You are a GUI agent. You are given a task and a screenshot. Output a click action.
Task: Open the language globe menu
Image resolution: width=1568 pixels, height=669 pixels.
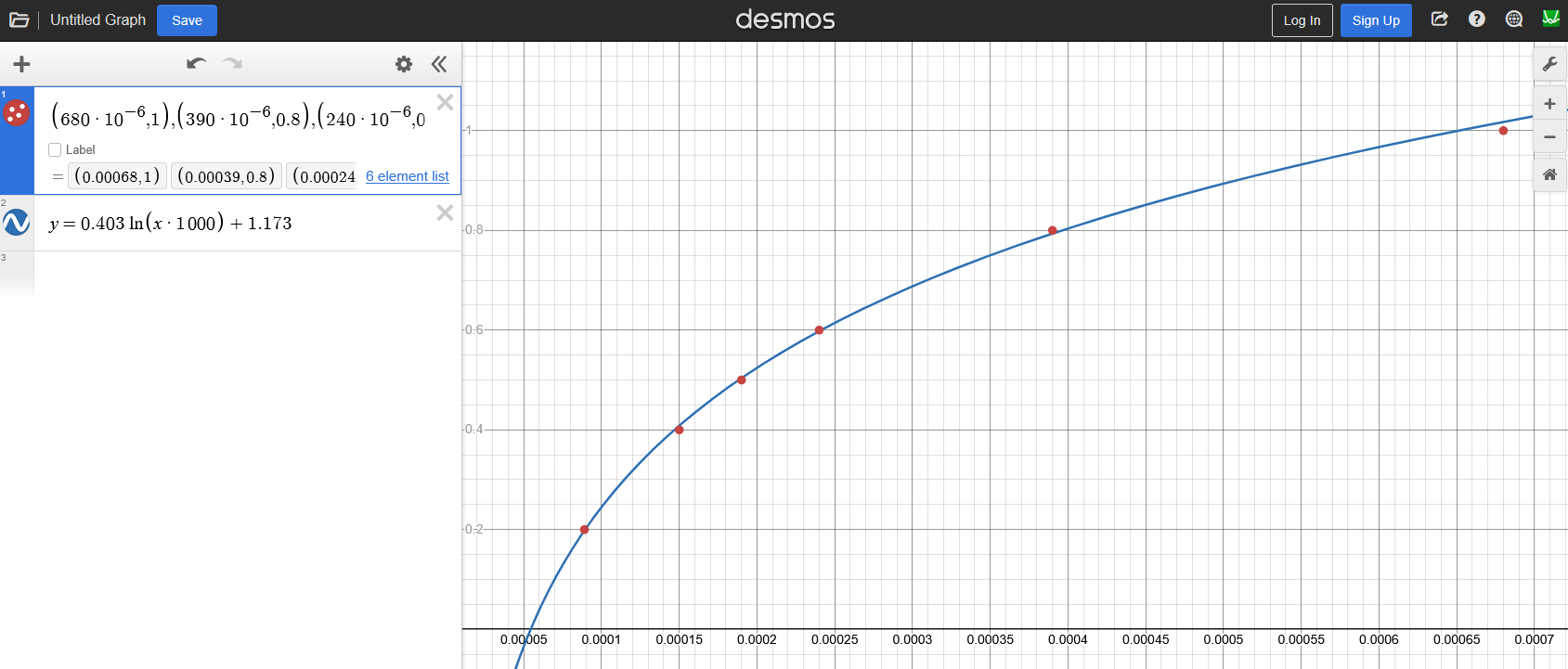click(x=1514, y=19)
